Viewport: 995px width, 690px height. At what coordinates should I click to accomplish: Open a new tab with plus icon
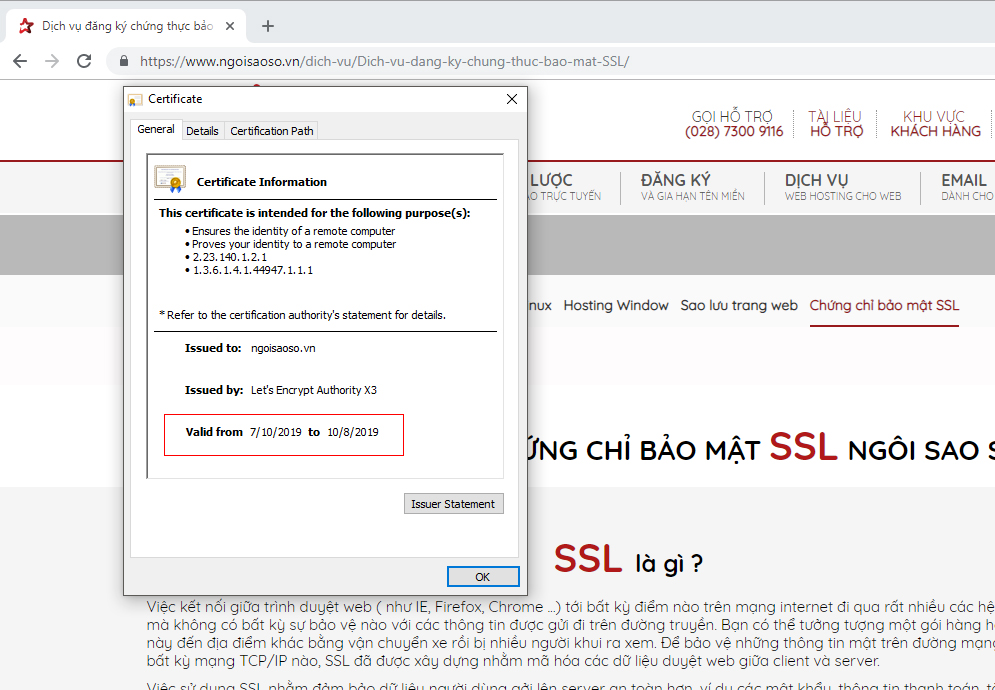267,26
